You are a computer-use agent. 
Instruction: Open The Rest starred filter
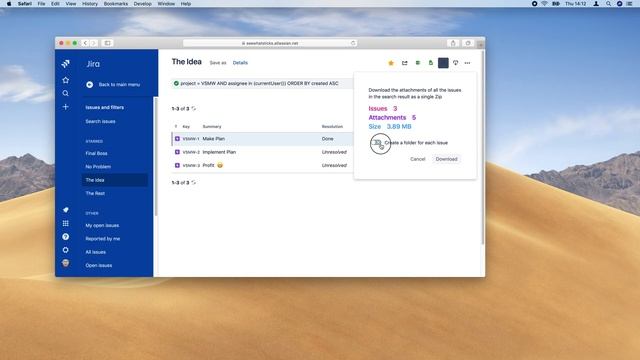tap(95, 193)
